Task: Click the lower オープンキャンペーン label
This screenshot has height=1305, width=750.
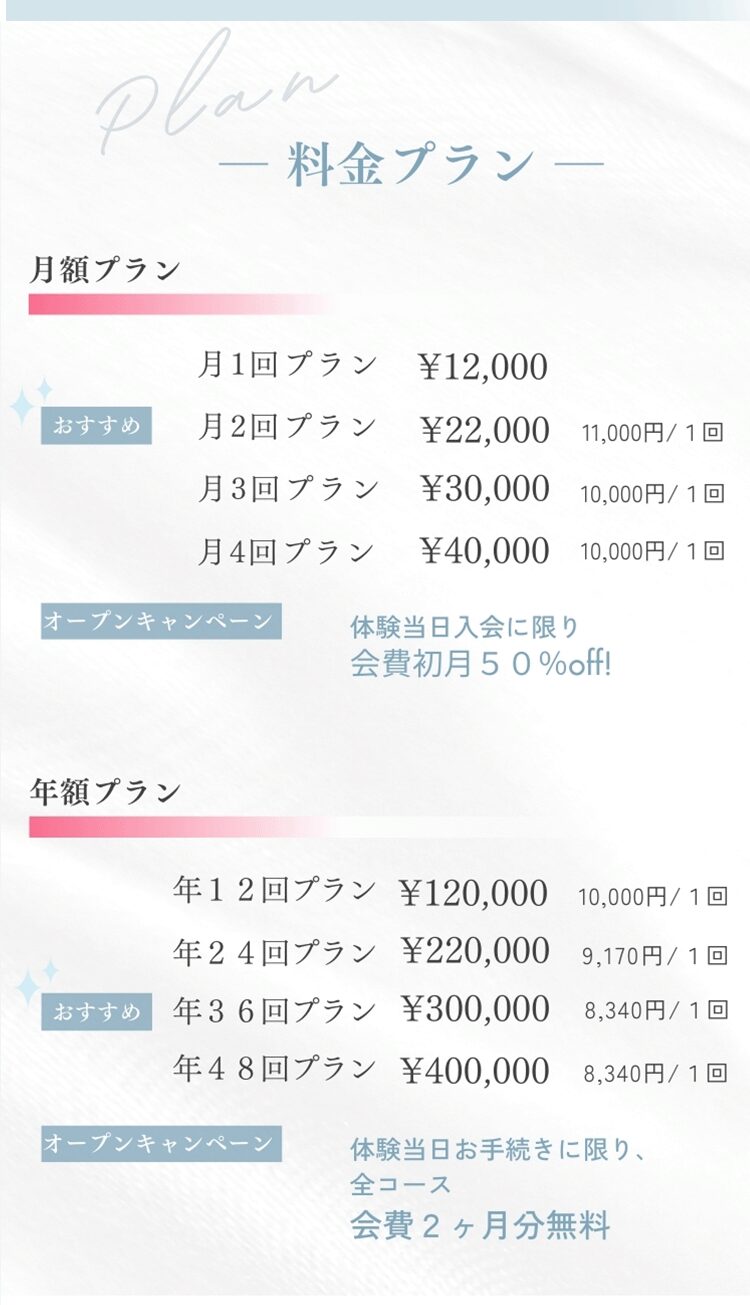Action: click(x=160, y=1143)
